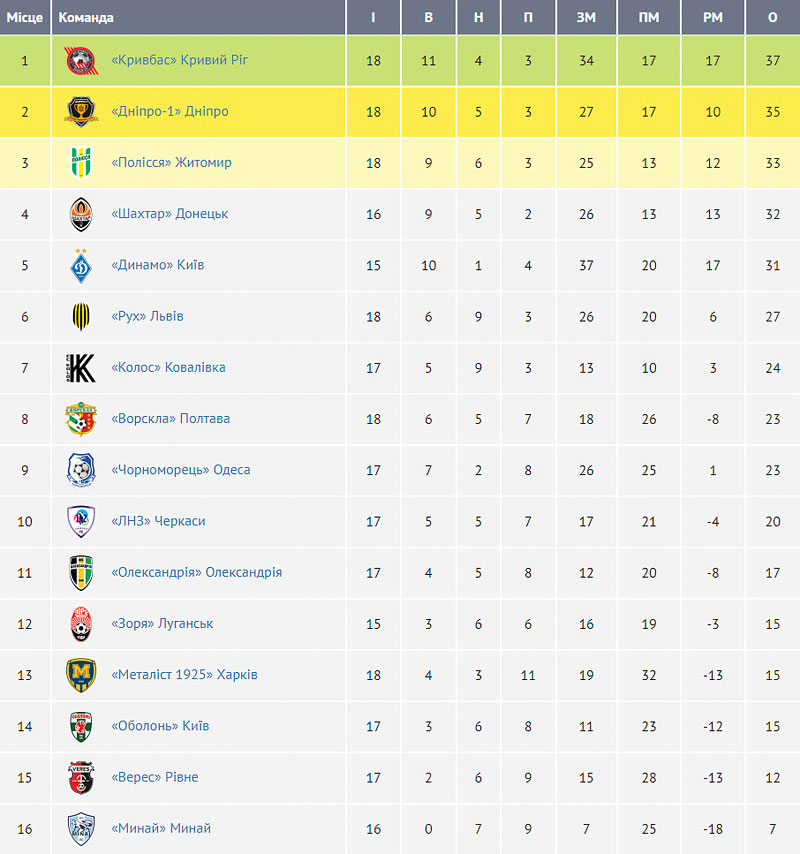Open the «Оболонь» Київ team link
This screenshot has width=800, height=854.
(160, 725)
